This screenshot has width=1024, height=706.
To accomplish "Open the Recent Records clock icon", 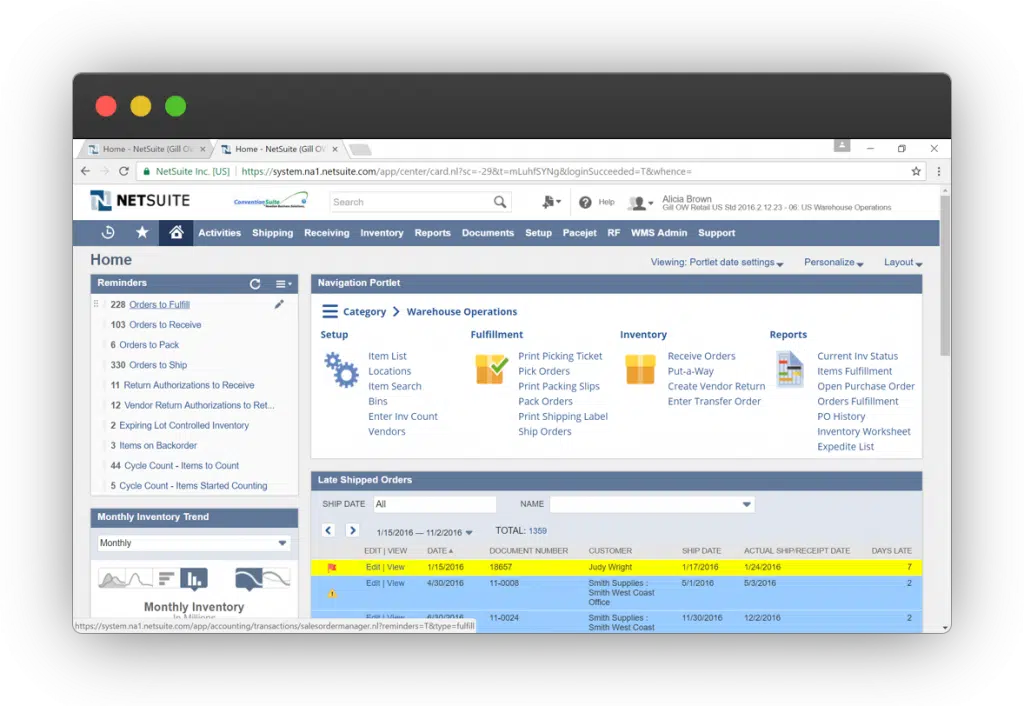I will [108, 233].
